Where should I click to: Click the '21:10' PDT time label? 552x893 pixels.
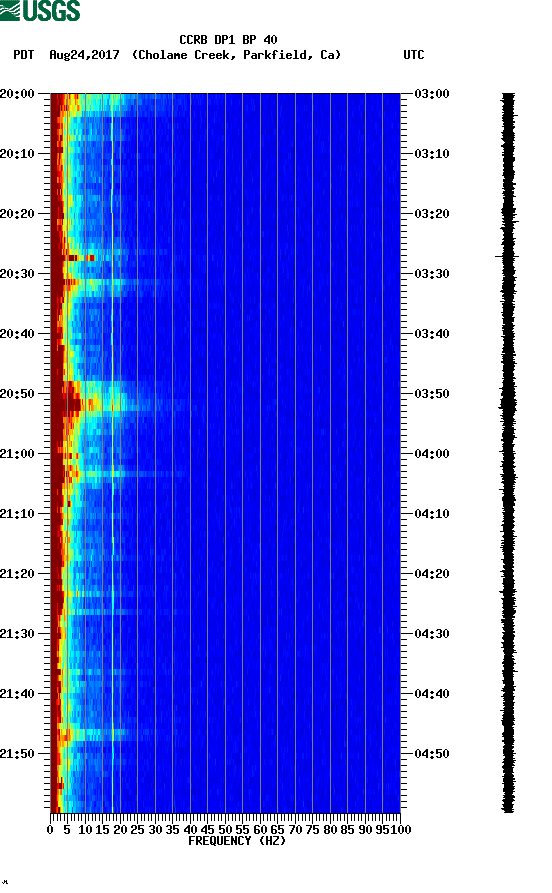tap(17, 514)
